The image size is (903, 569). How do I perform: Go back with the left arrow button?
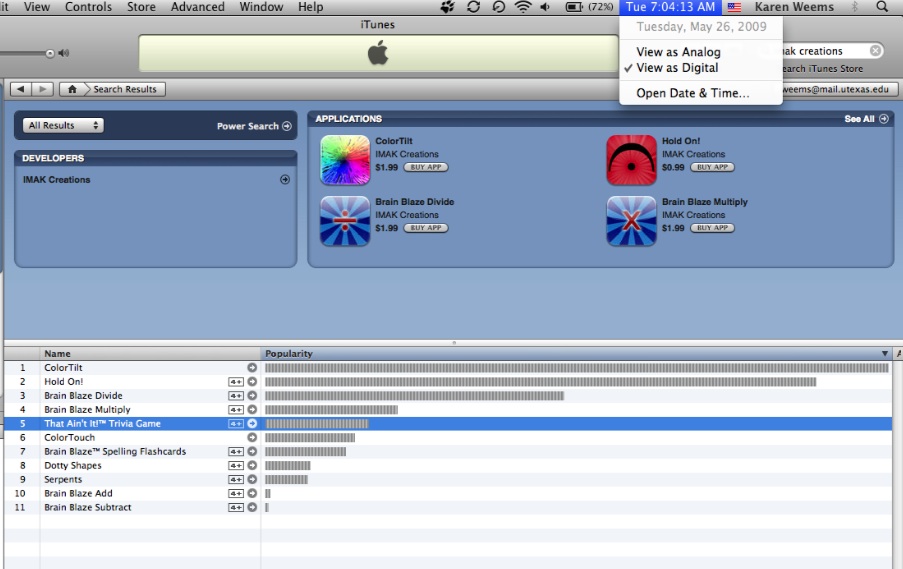tap(21, 89)
